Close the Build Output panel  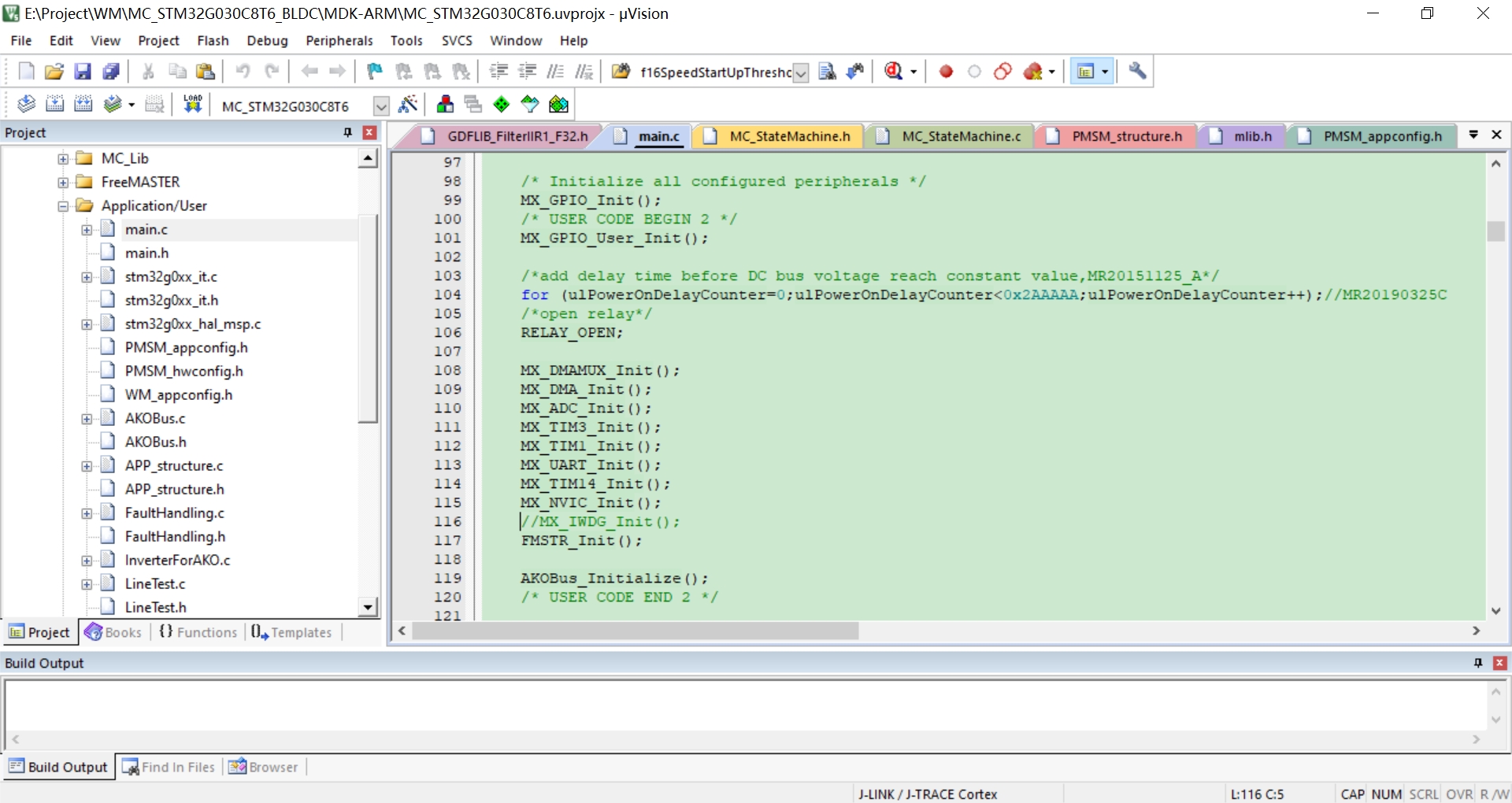pos(1500,663)
